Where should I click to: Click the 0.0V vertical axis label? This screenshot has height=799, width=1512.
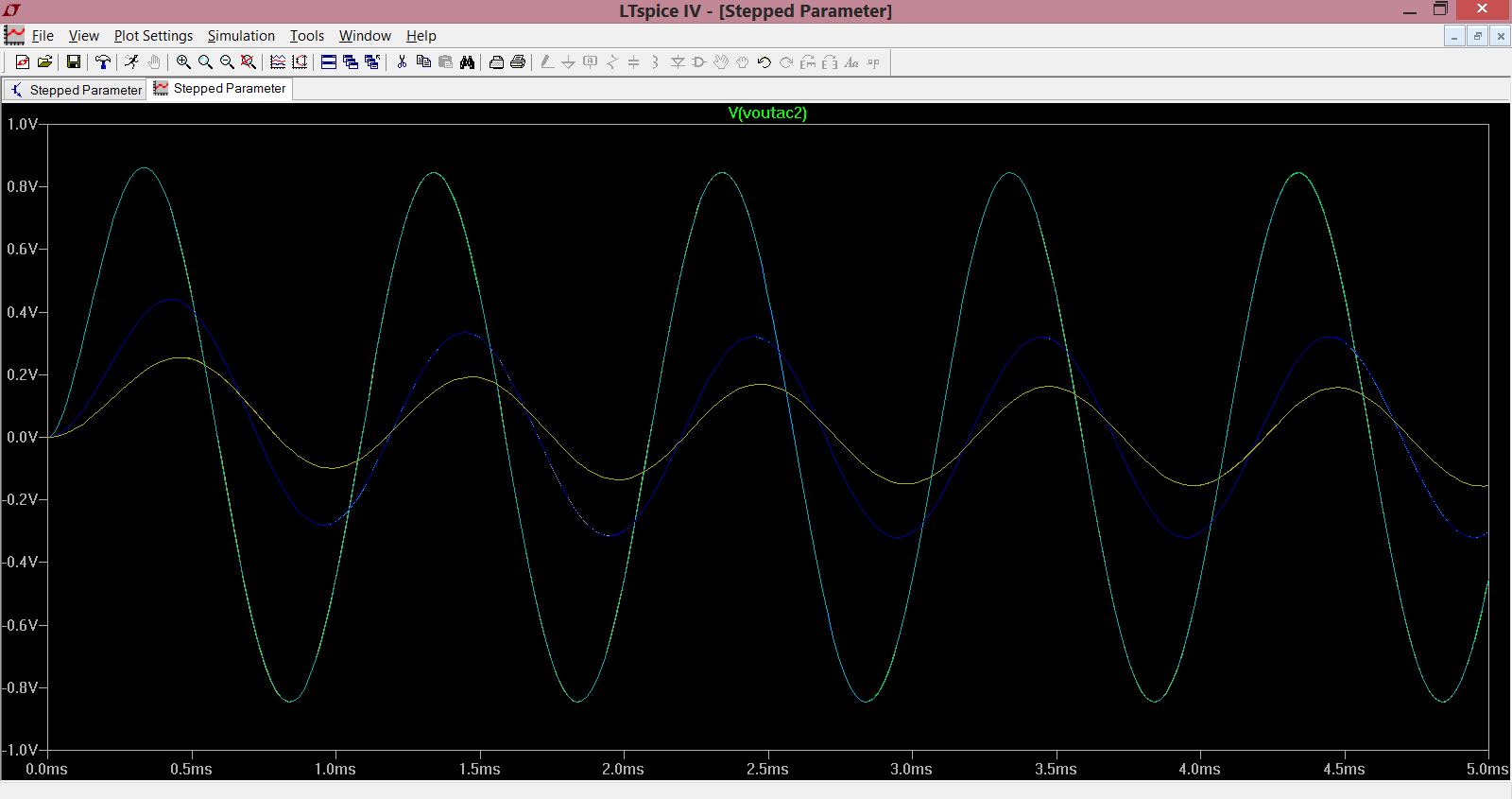22,437
